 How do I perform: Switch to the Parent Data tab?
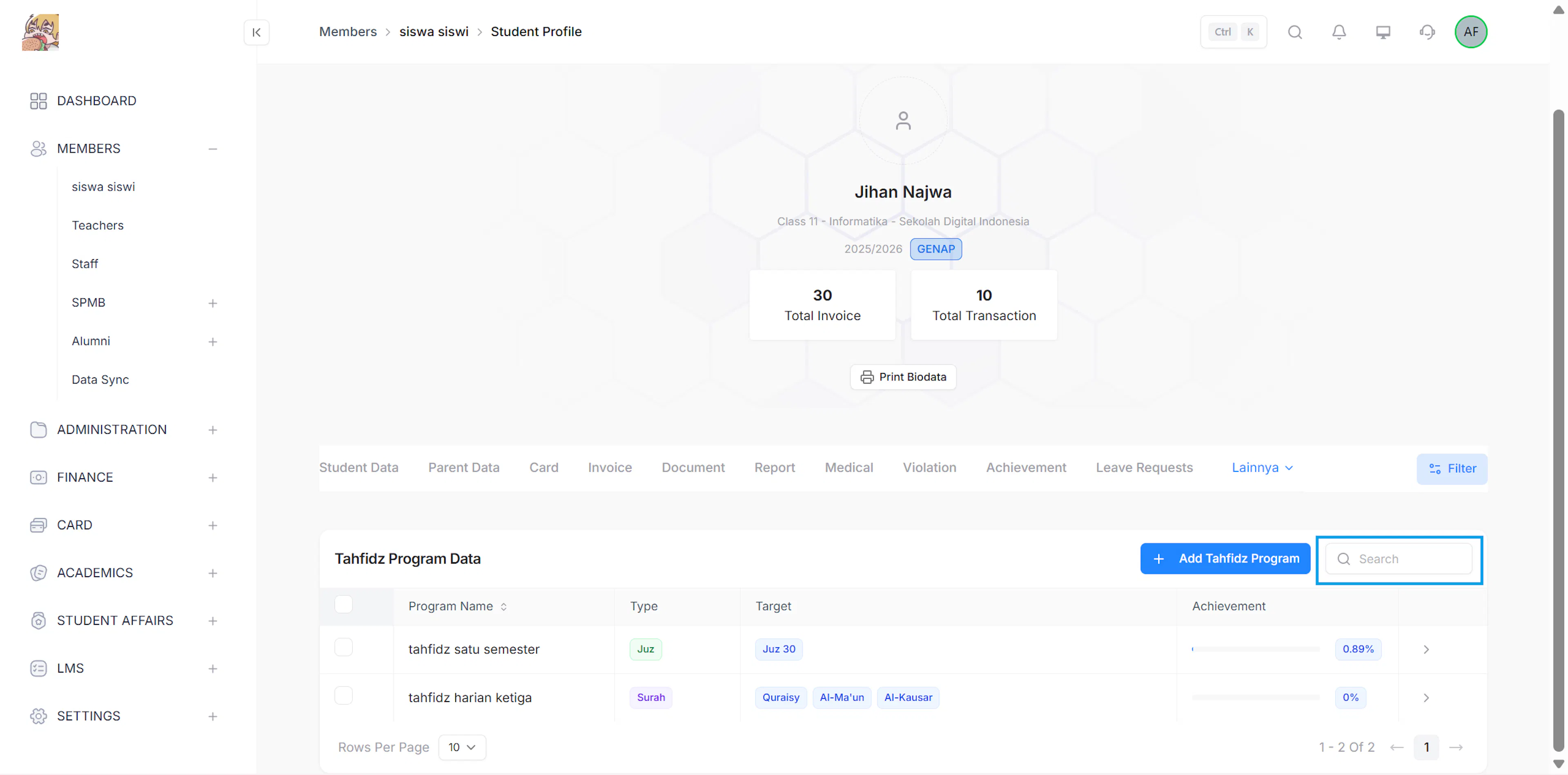(463, 468)
